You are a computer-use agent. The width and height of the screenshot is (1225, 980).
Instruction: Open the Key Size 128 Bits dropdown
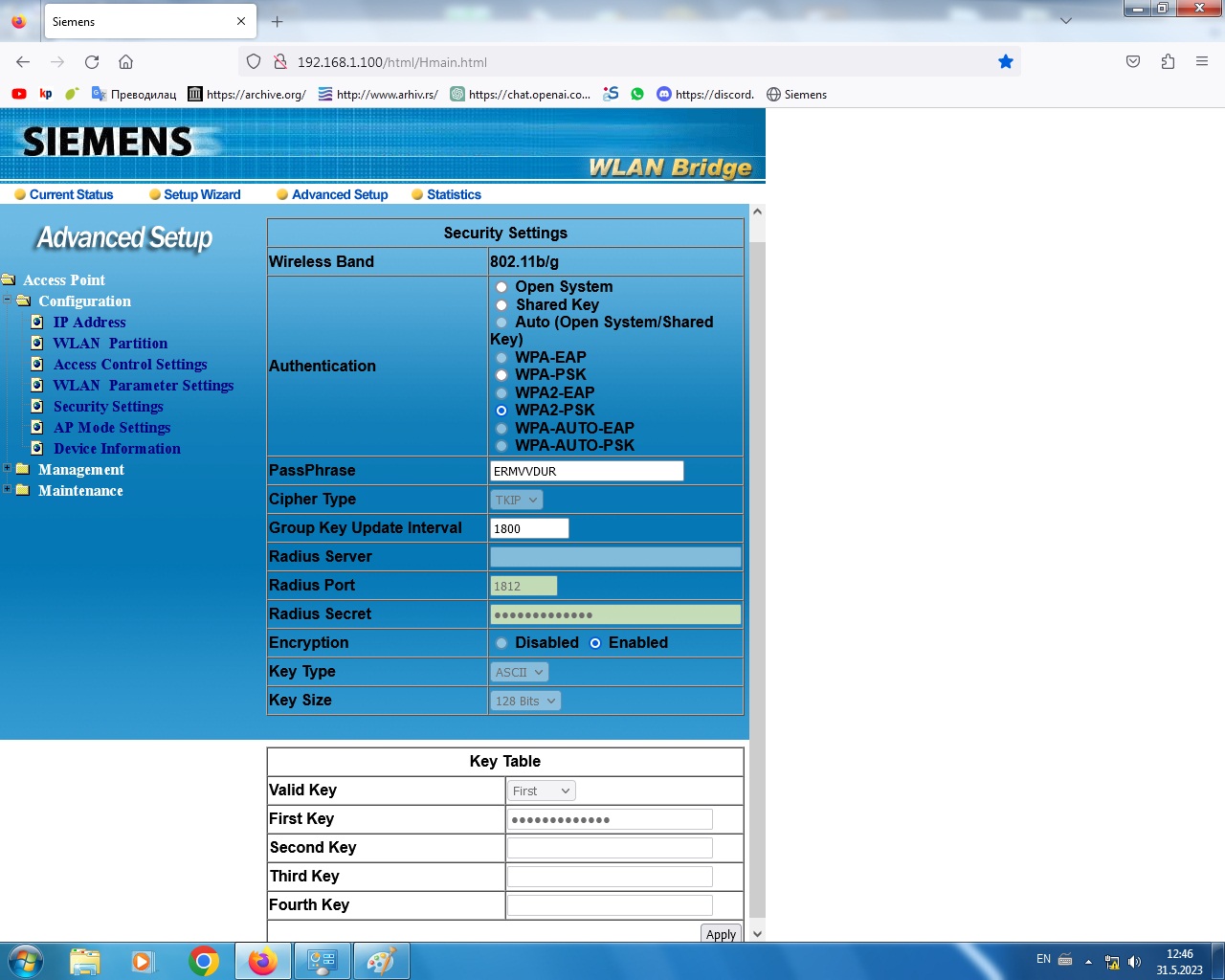tap(525, 701)
